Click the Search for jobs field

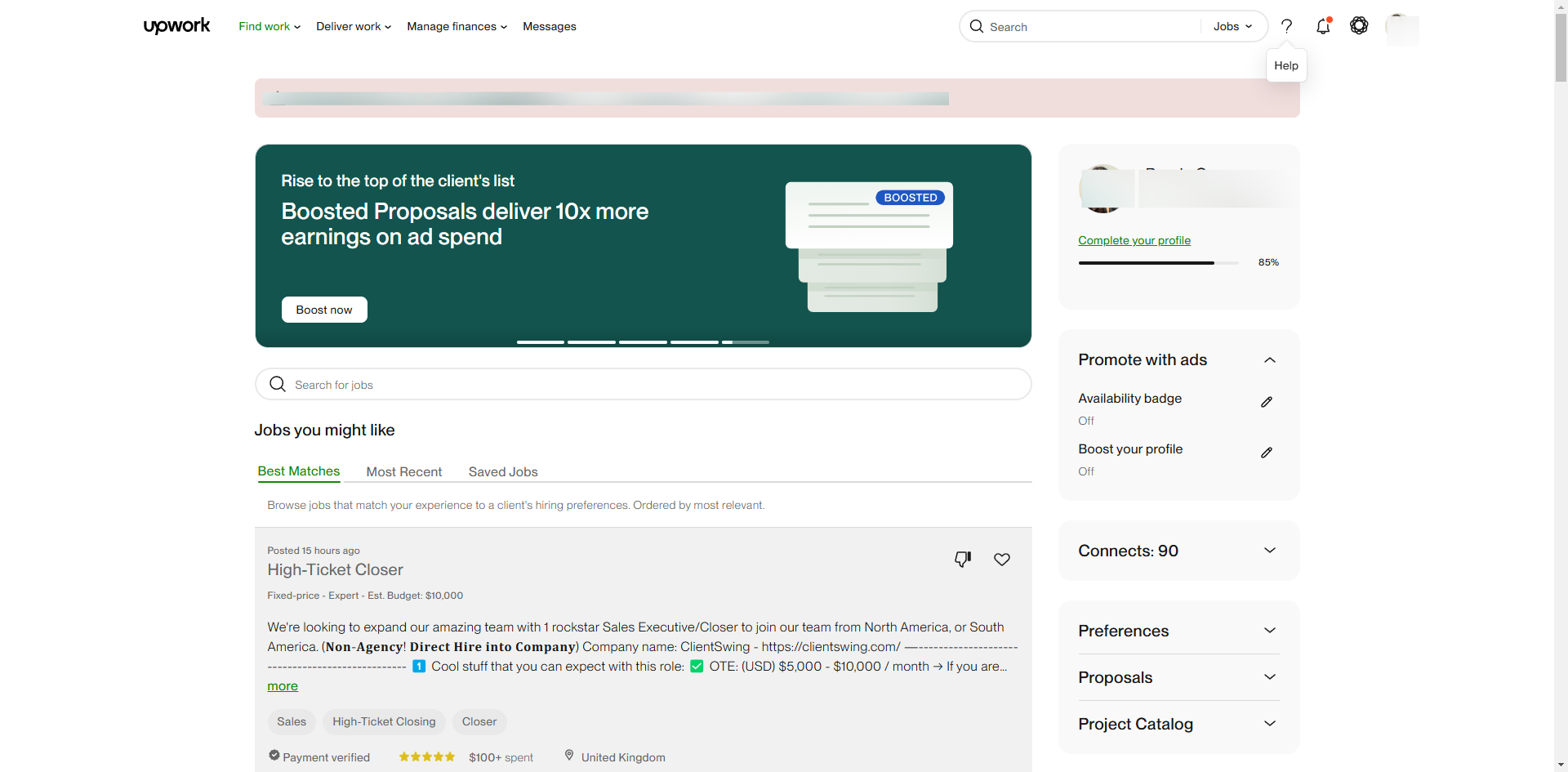pyautogui.click(x=644, y=384)
